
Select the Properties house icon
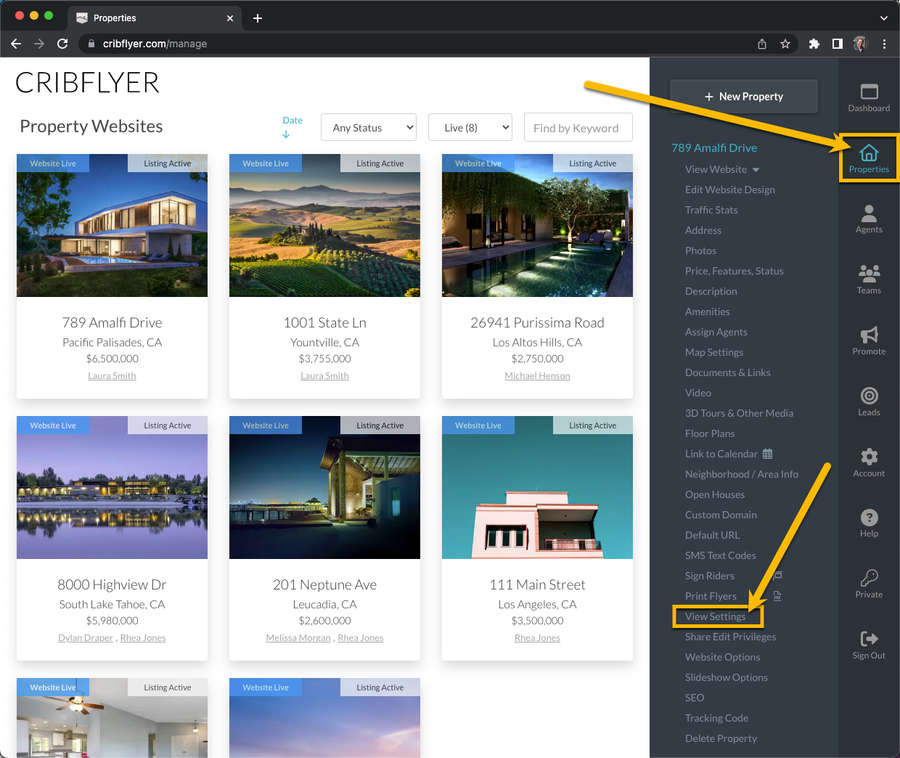[x=868, y=153]
